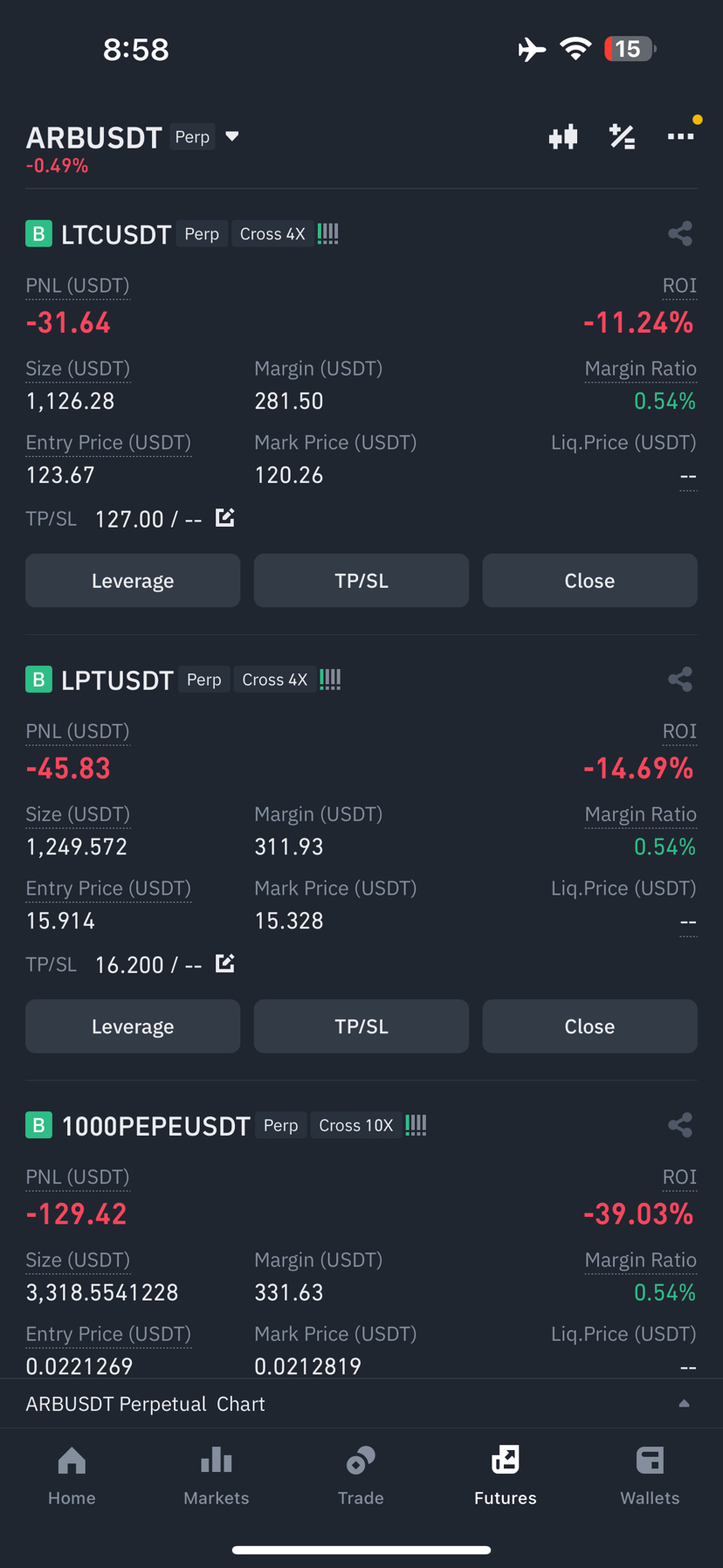
Task: Go to the Home tab
Action: (72, 1475)
